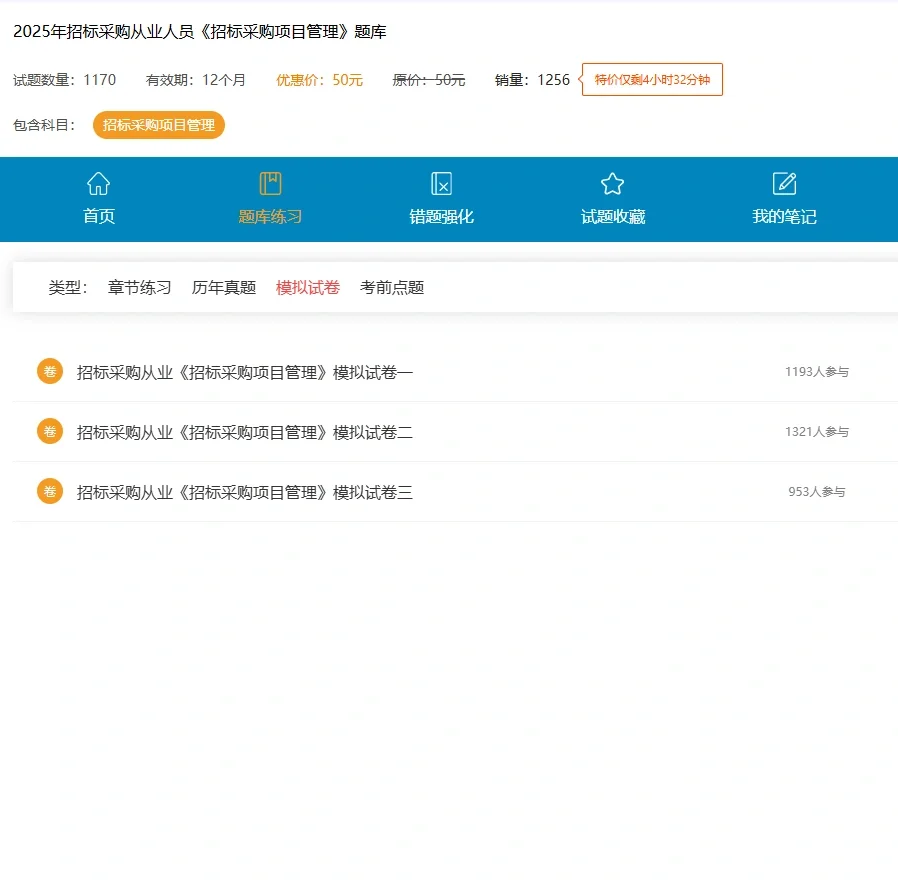Switch to the 历年真题 tab
This screenshot has height=885, width=898.
(223, 287)
